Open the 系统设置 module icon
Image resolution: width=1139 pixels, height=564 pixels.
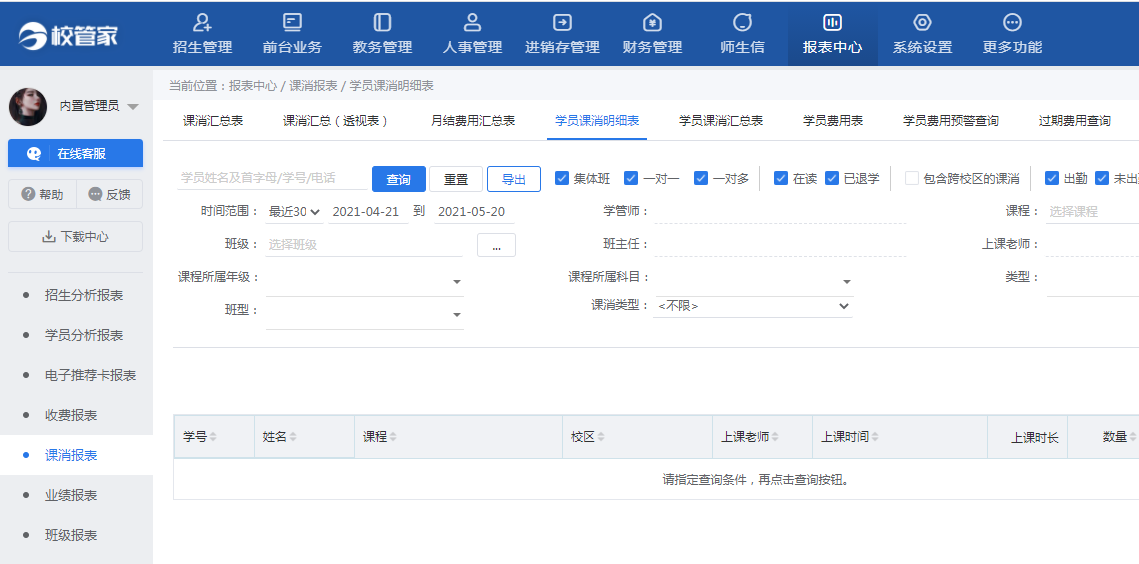click(923, 23)
